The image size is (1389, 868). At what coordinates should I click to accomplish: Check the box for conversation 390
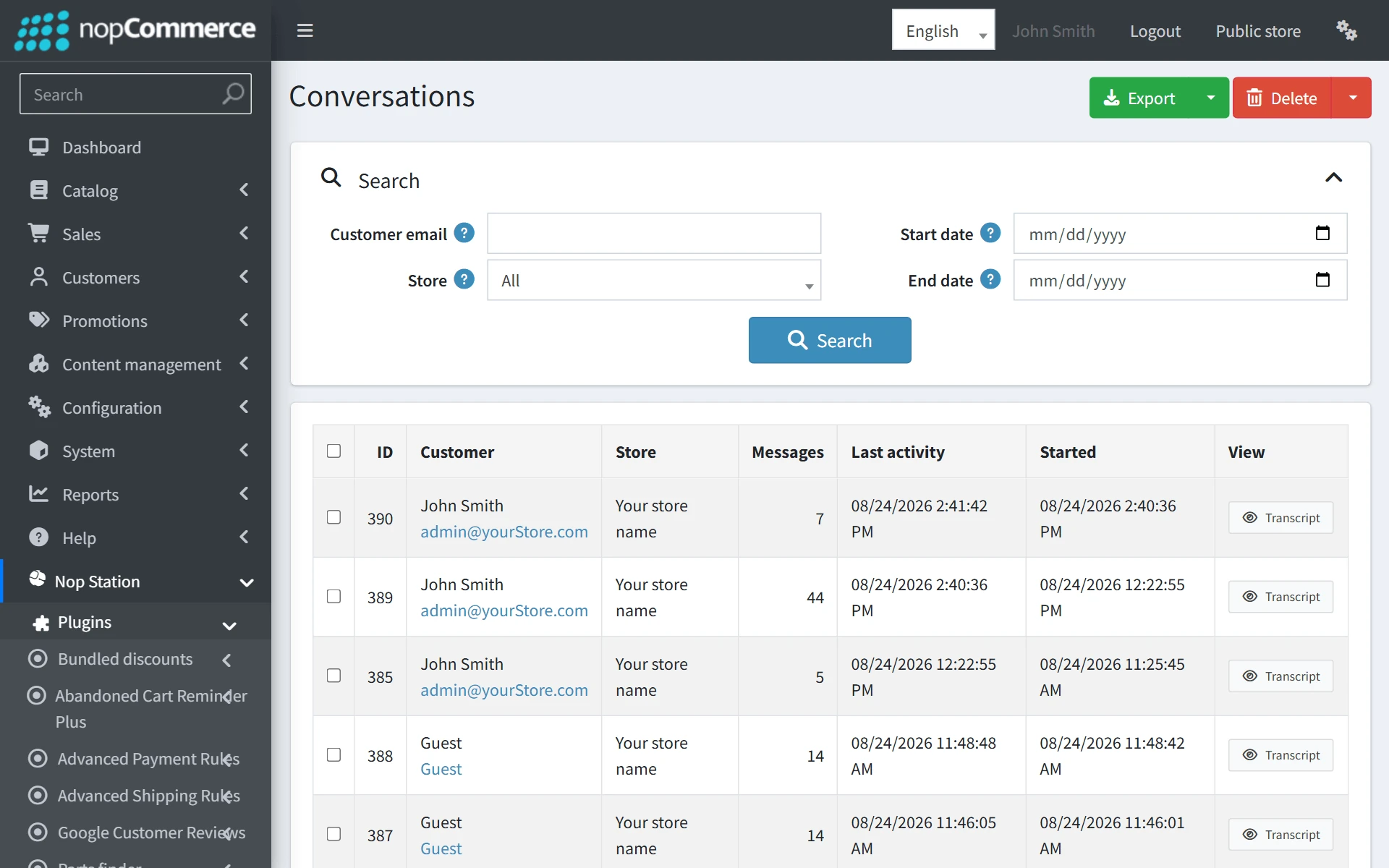[334, 517]
